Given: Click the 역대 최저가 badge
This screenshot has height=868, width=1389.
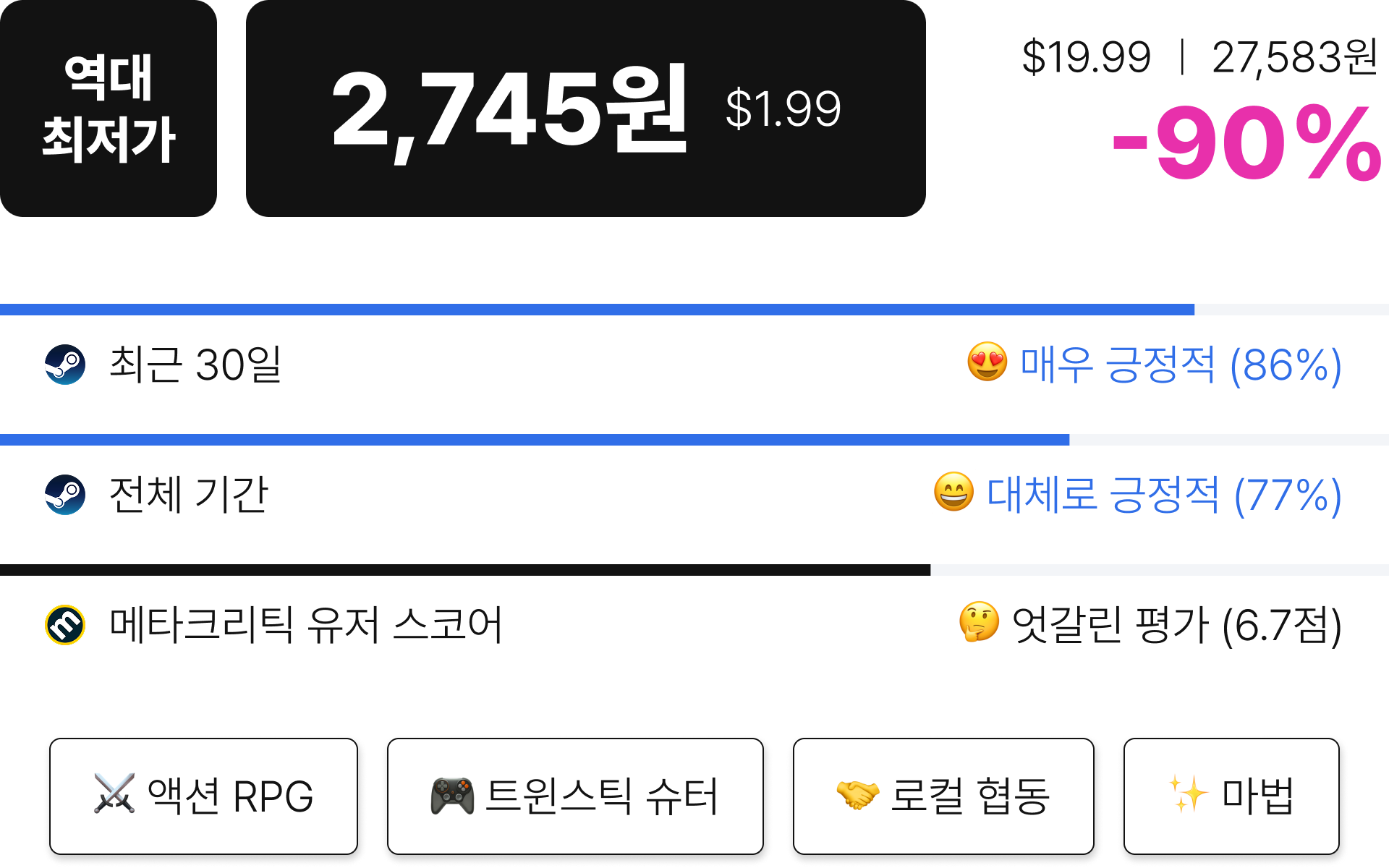Looking at the screenshot, I should coord(109,109).
